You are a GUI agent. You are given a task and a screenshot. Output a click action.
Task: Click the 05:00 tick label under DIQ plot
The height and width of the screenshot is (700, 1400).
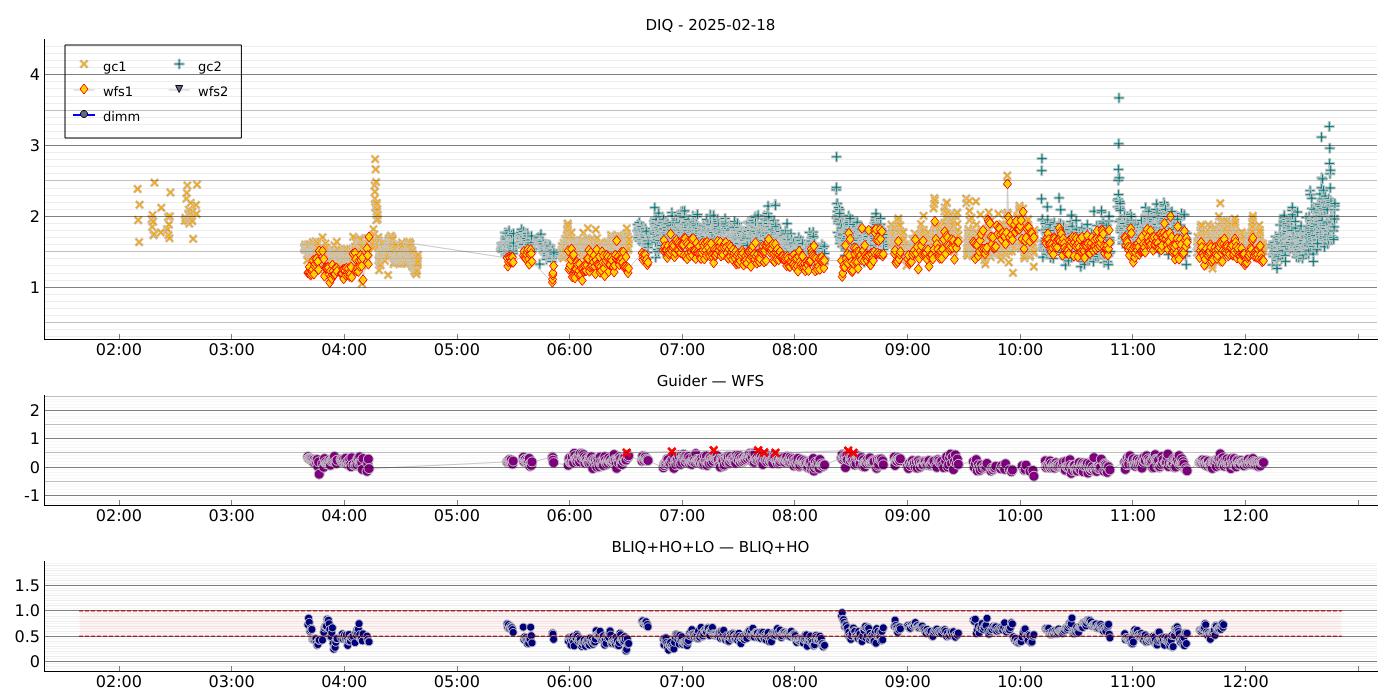pos(457,350)
